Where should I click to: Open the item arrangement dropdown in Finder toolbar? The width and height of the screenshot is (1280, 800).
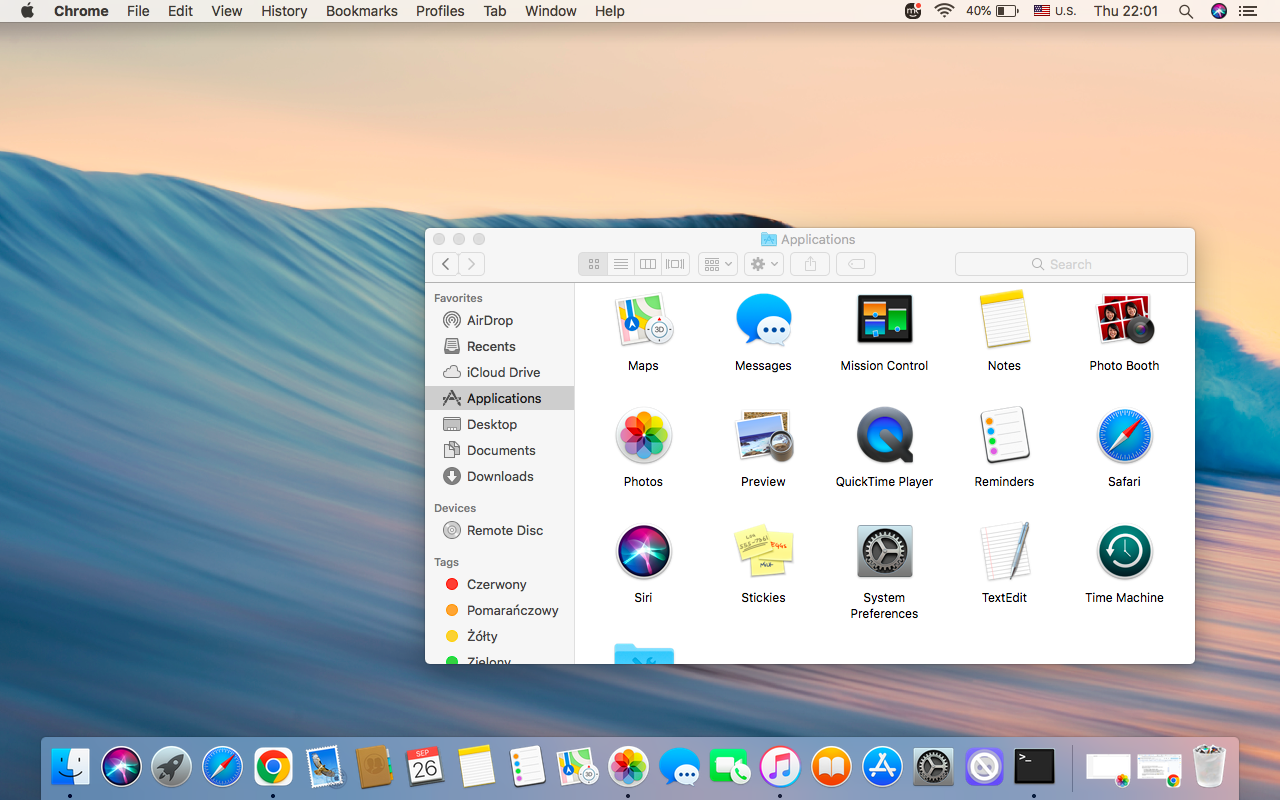click(x=717, y=264)
